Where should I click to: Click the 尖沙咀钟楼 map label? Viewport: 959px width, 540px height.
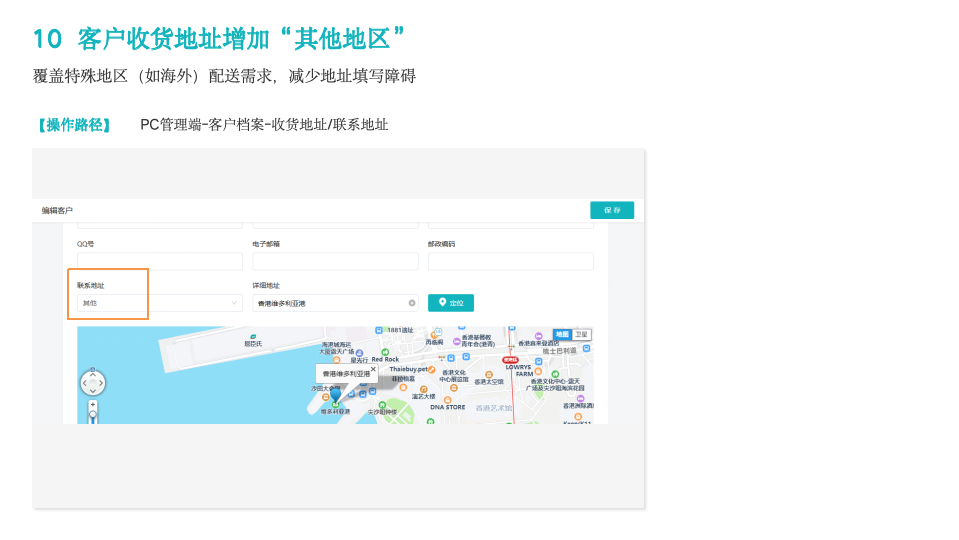click(x=382, y=412)
